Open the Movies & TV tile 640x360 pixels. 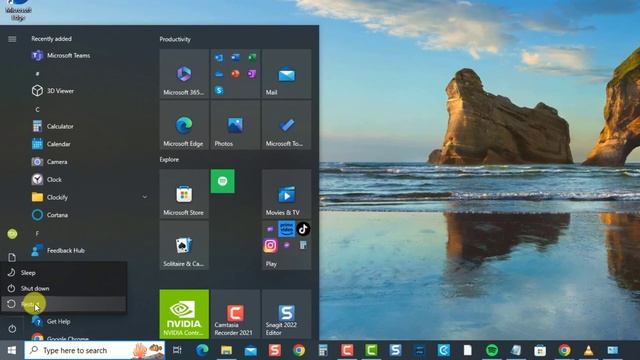click(287, 194)
